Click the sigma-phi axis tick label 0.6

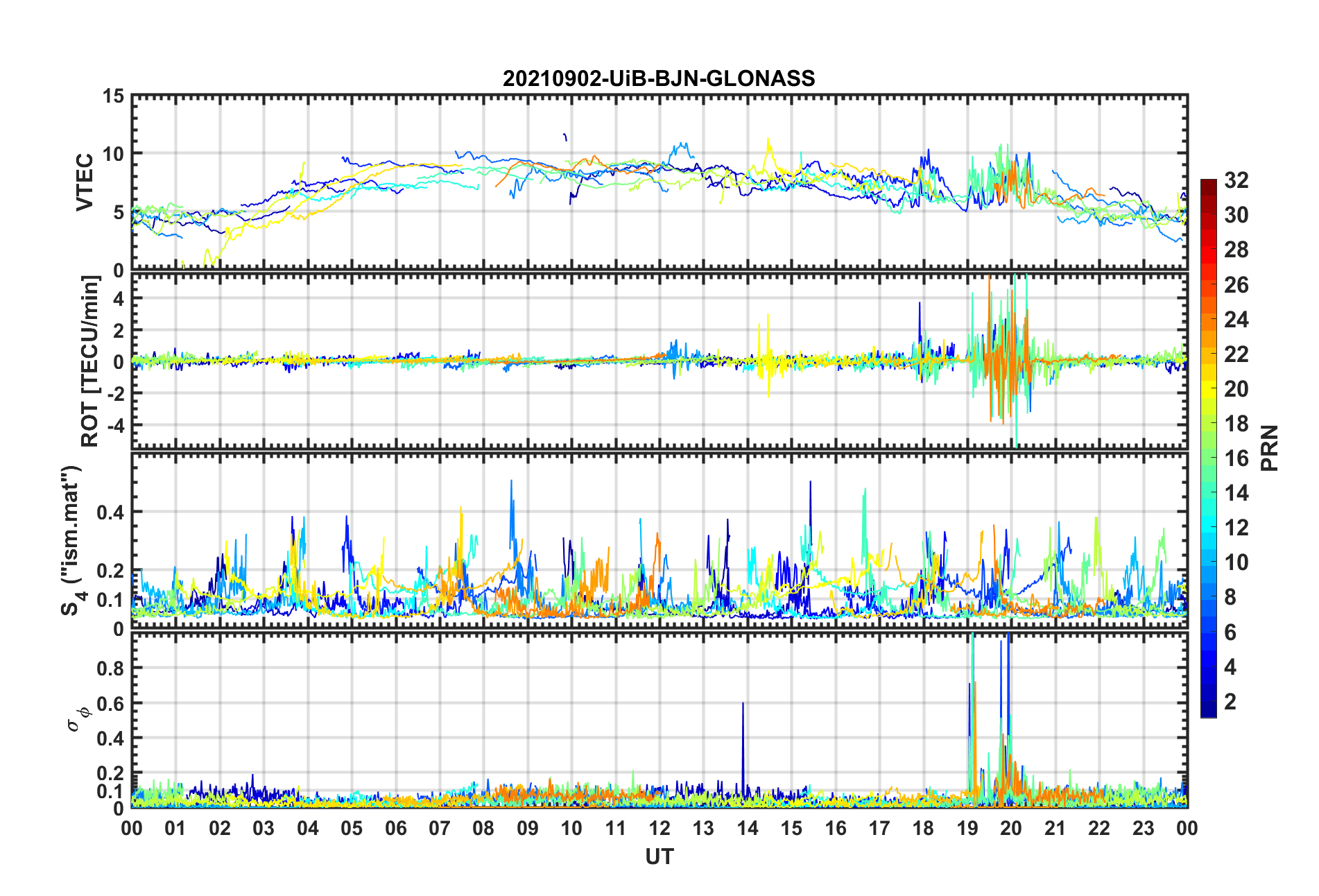[x=111, y=703]
